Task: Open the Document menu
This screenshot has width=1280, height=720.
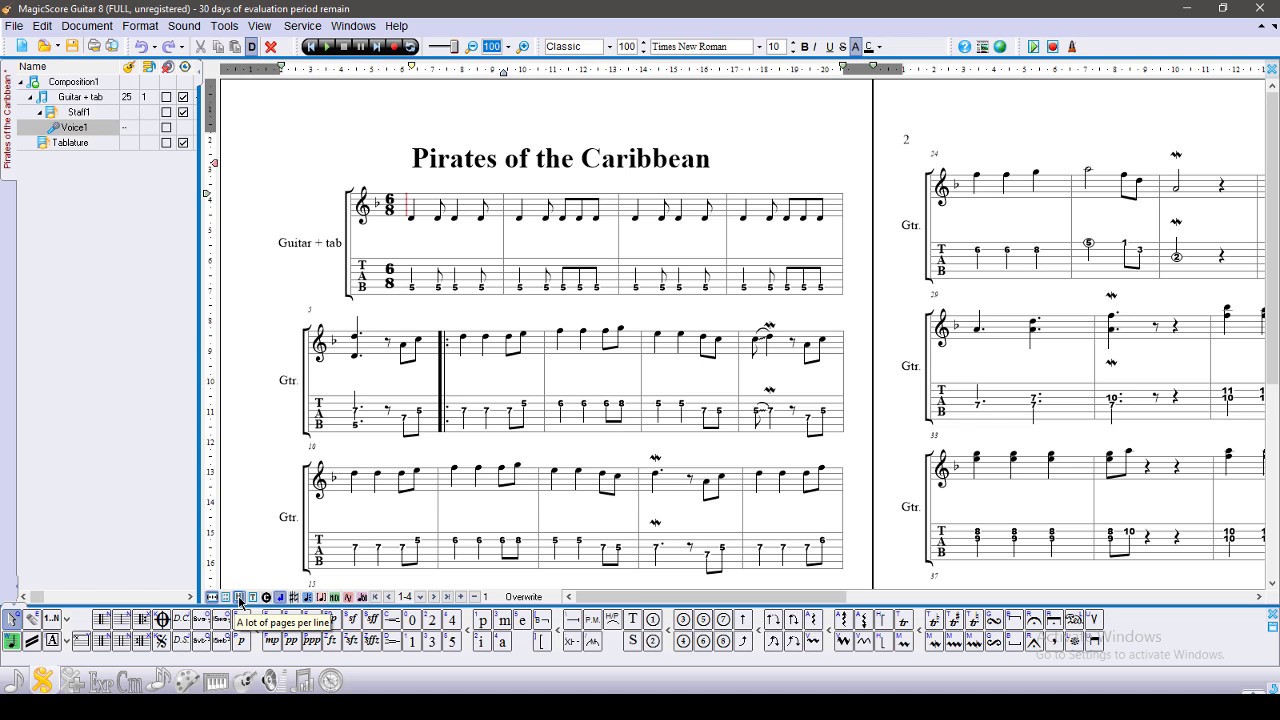Action: (x=87, y=26)
